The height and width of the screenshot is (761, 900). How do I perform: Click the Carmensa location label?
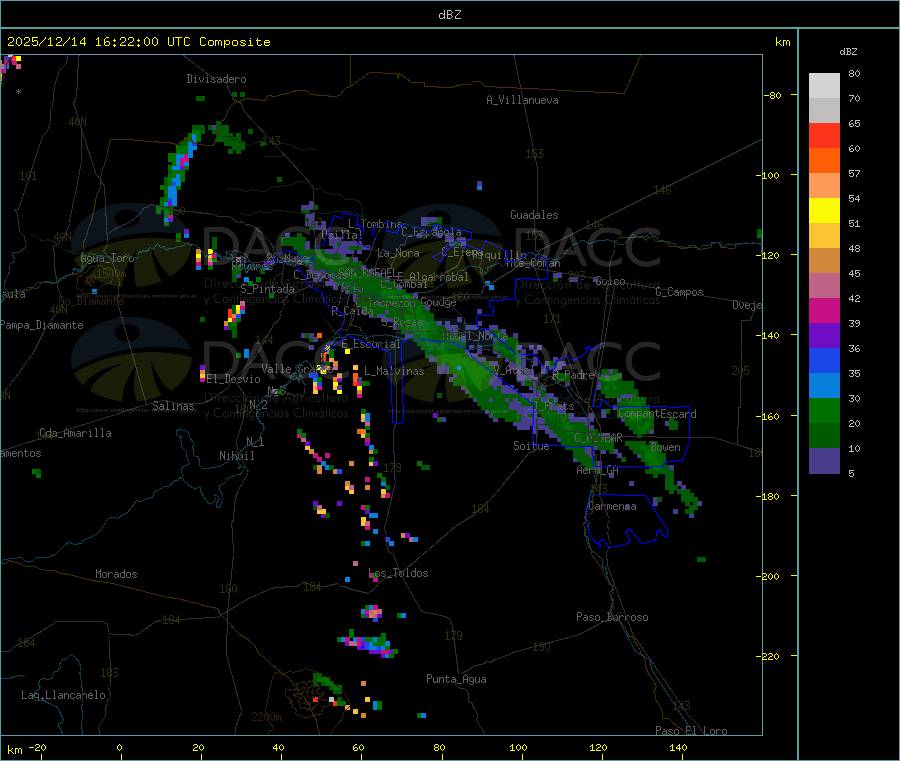point(612,506)
